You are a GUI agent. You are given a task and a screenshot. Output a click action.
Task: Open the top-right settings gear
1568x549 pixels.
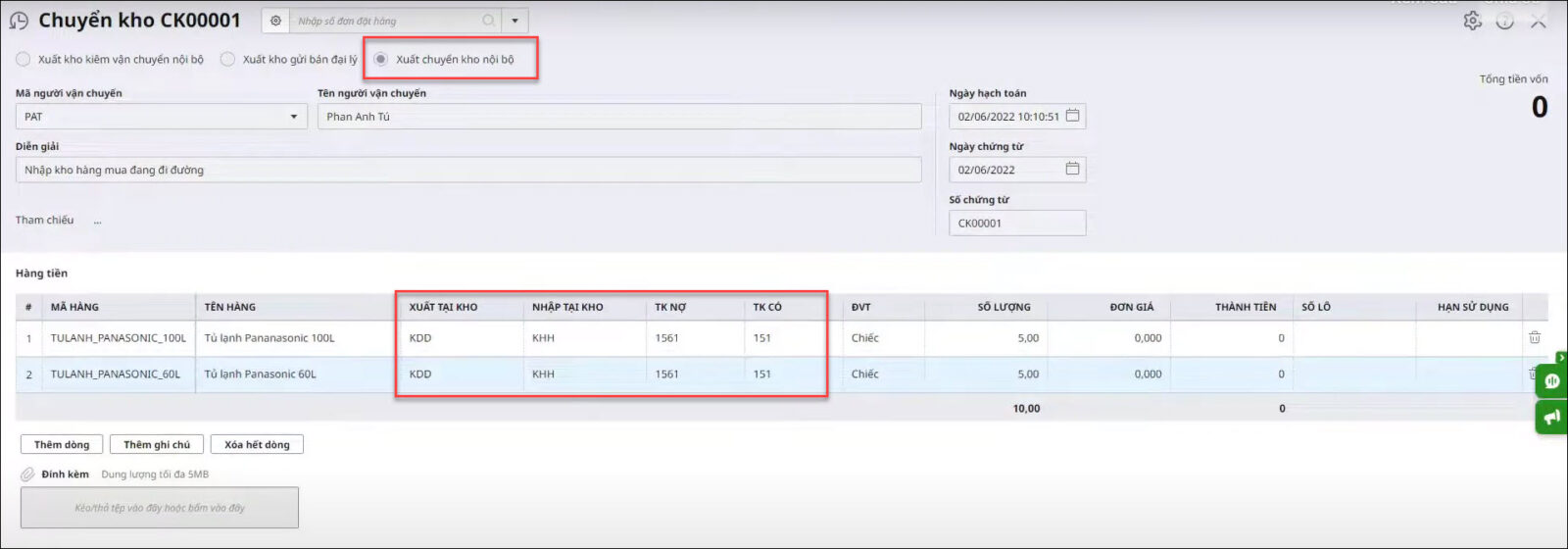1472,21
